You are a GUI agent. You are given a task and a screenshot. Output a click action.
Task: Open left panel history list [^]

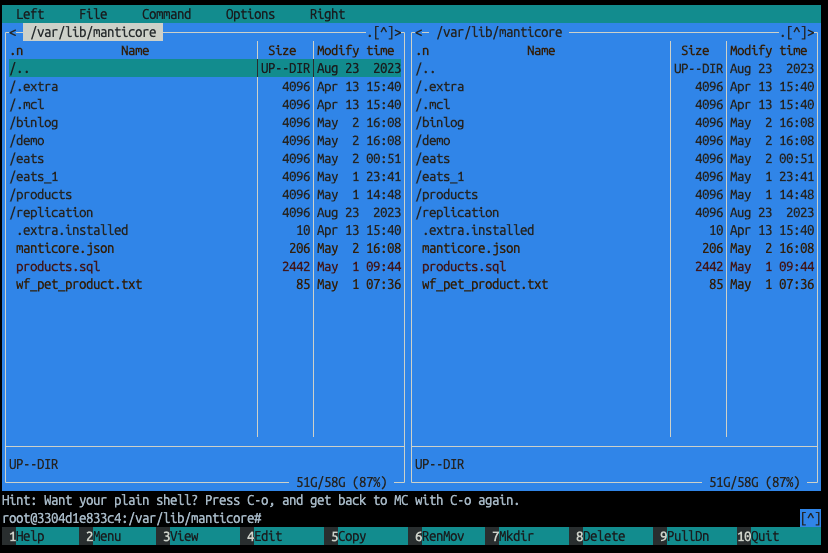coord(383,33)
